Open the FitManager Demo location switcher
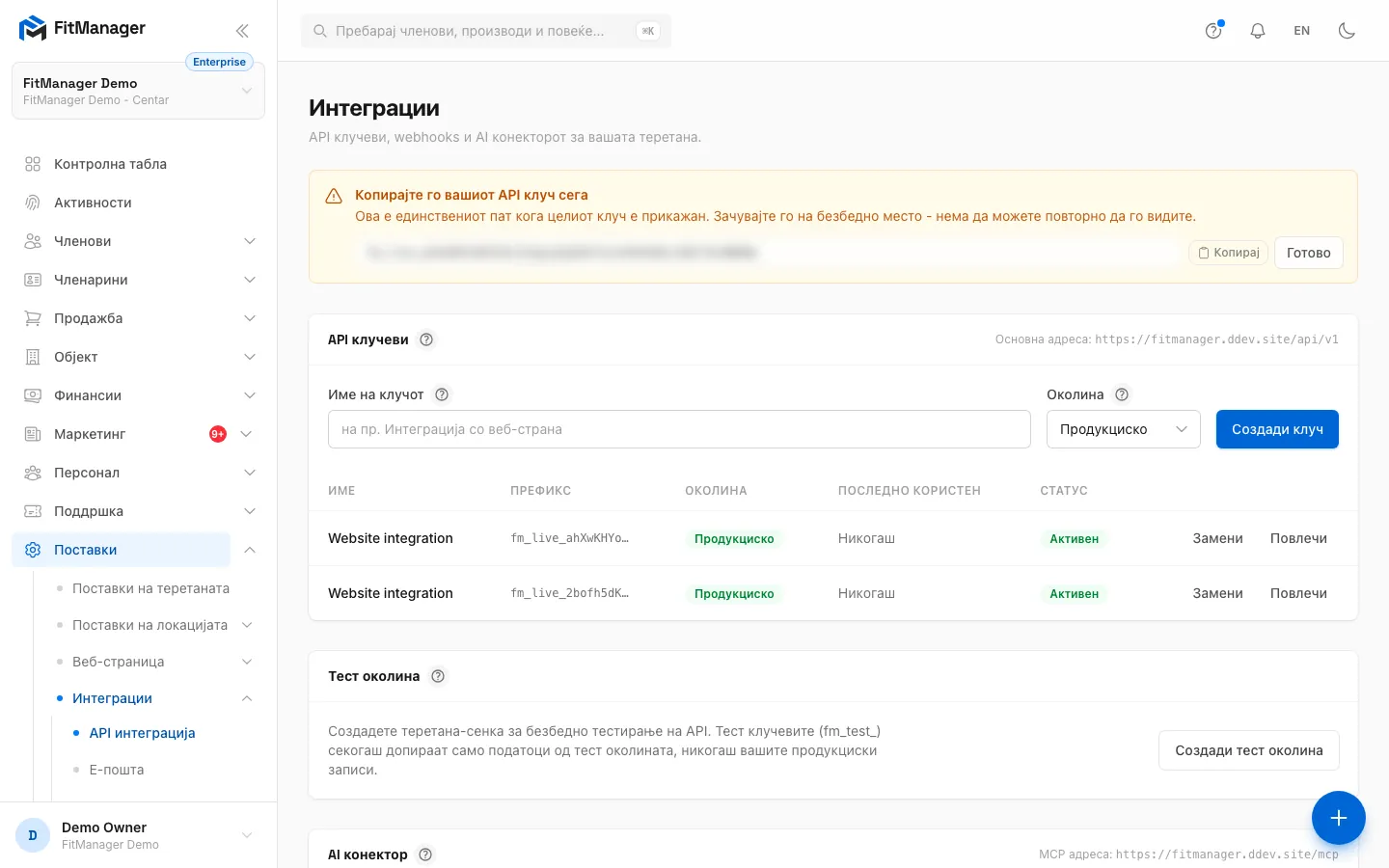 (138, 91)
